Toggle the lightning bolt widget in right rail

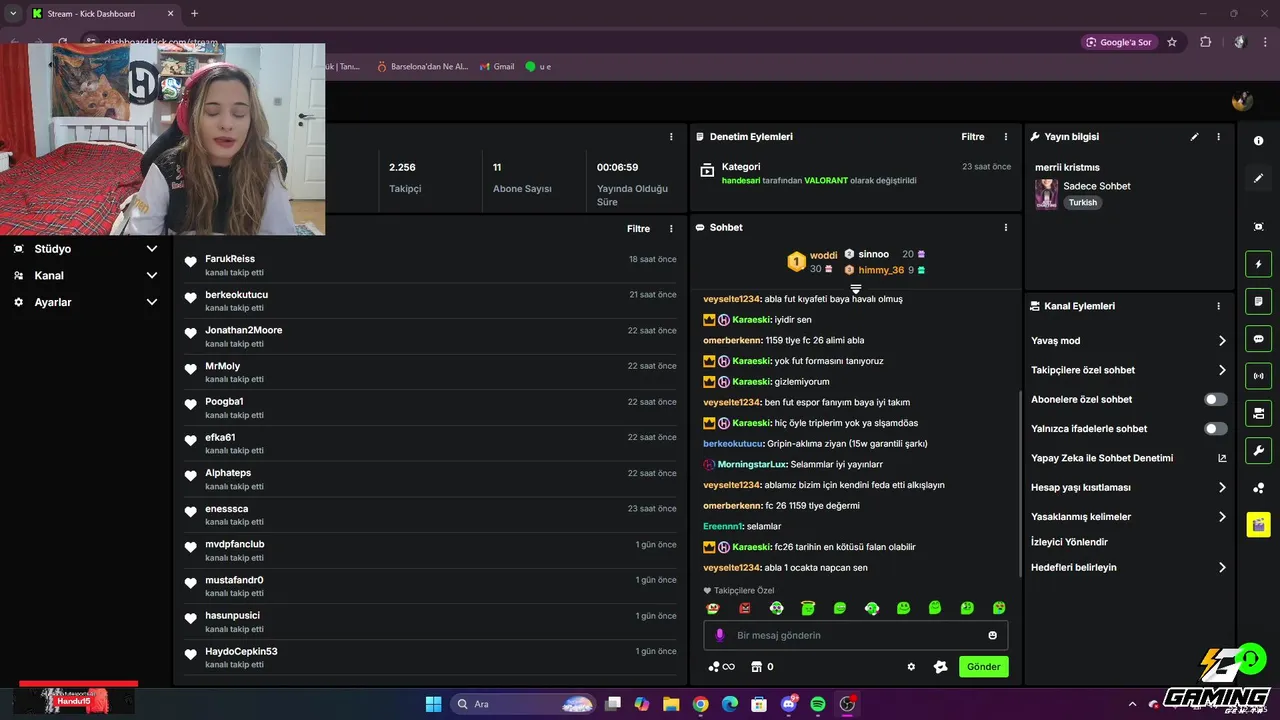coord(1258,264)
